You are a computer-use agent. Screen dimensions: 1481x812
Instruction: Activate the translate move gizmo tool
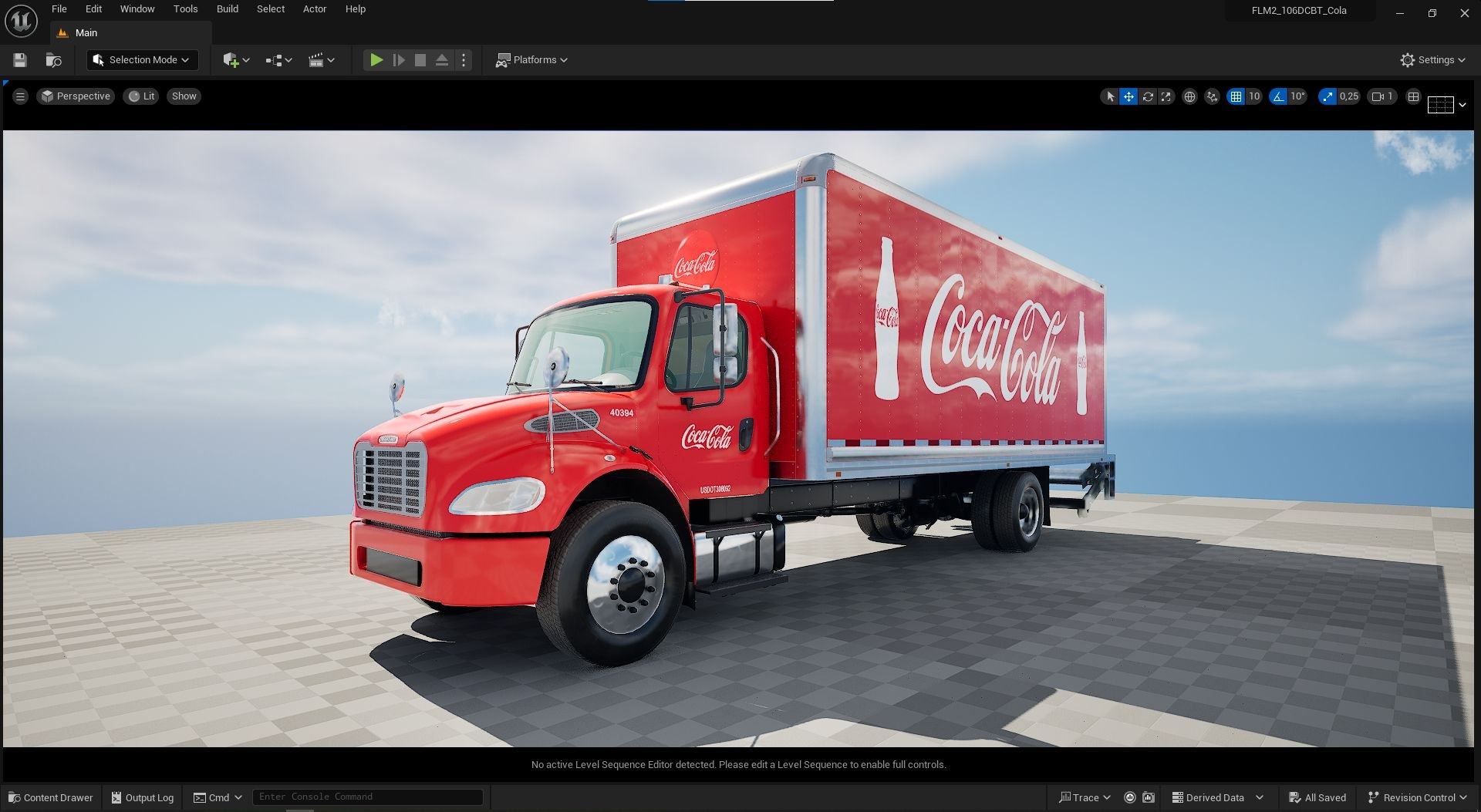pos(1128,96)
